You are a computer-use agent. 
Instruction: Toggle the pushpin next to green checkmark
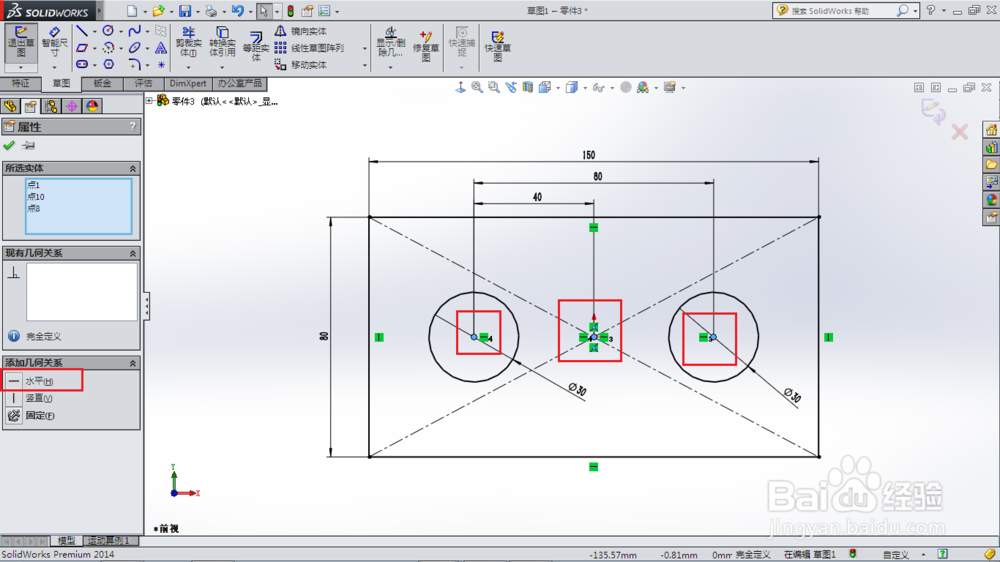click(x=28, y=145)
